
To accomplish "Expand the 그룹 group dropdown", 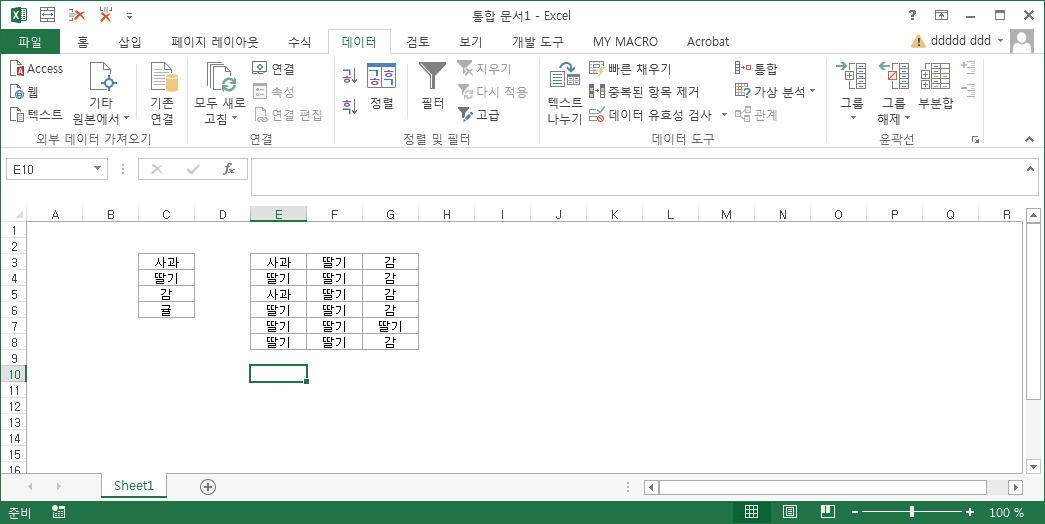I will [x=853, y=117].
